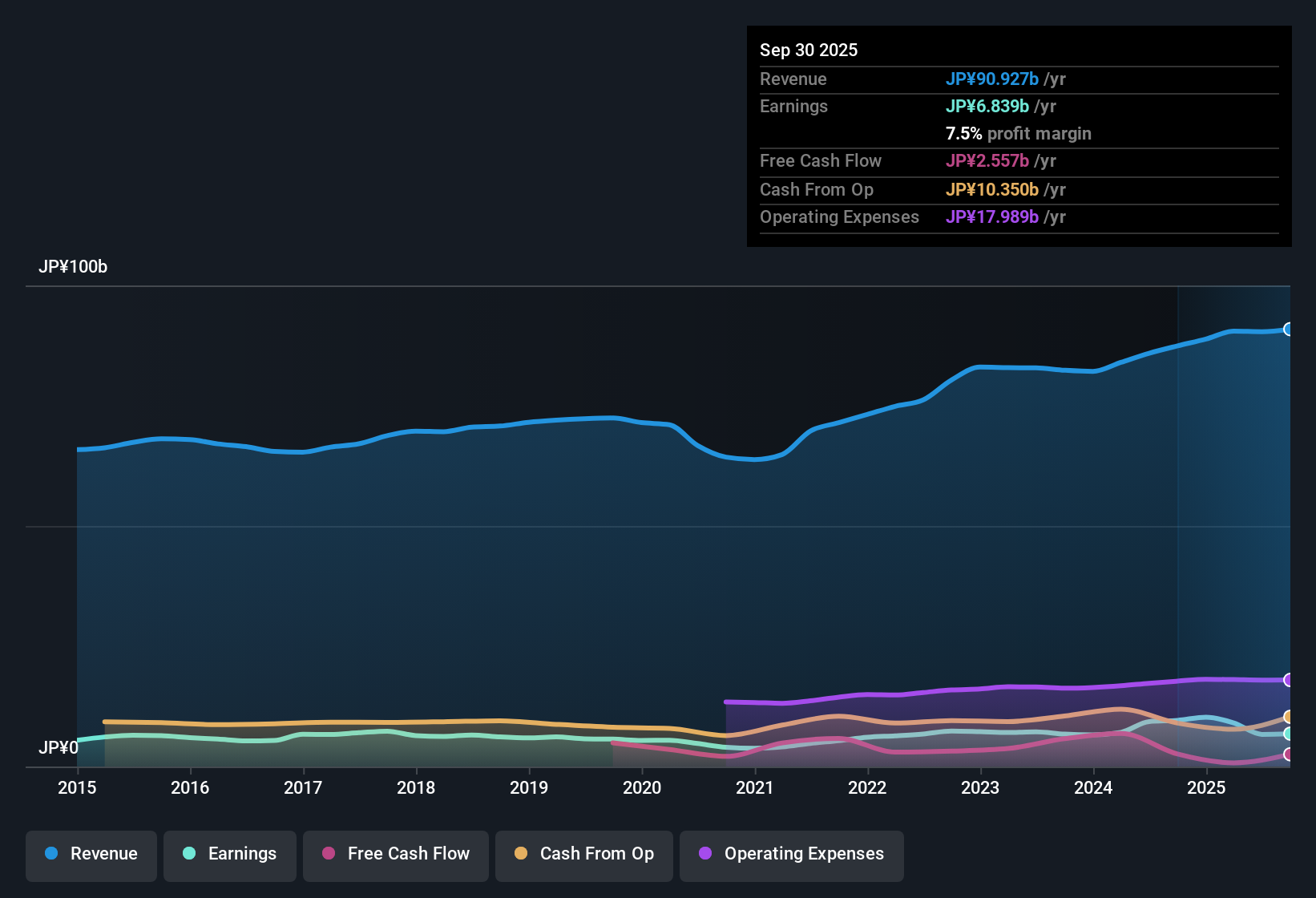Click the 2020 axis label
Viewport: 1316px width, 898px height.
(642, 788)
